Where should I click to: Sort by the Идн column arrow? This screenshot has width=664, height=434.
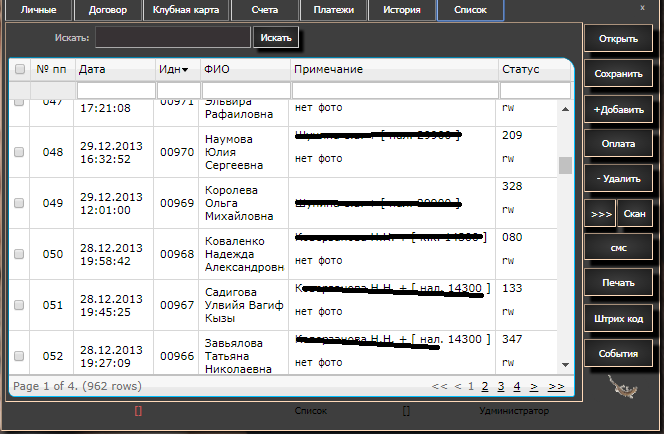(185, 70)
